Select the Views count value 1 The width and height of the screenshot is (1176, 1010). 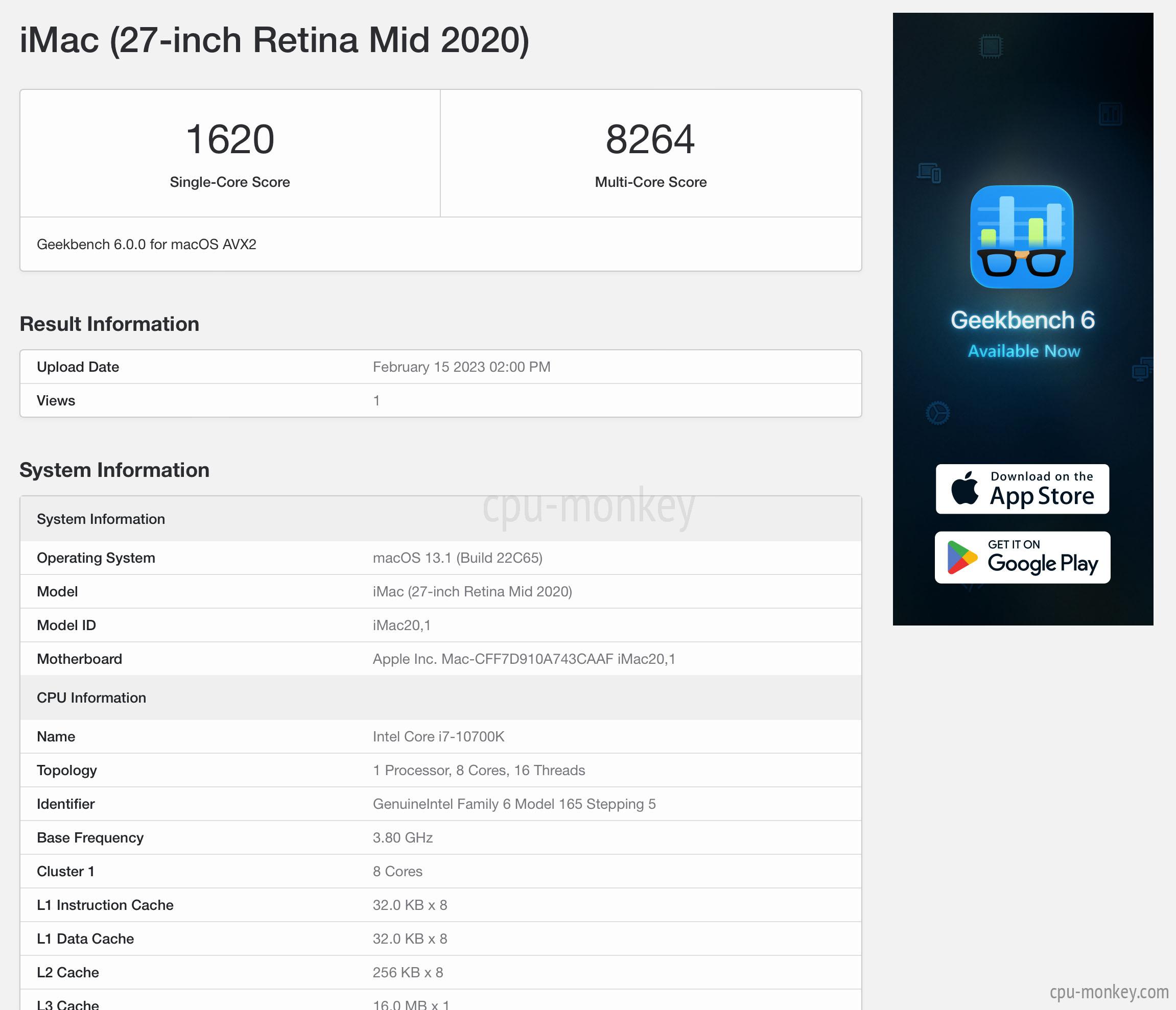[377, 401]
